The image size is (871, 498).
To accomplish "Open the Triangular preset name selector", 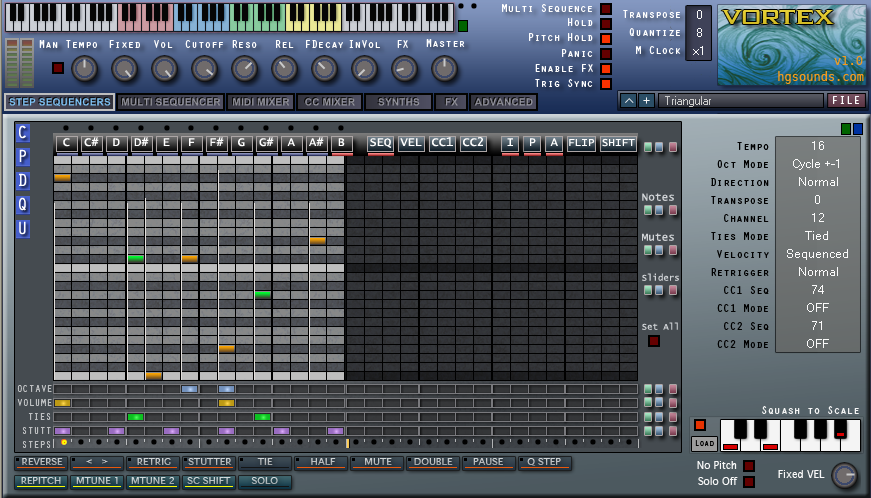I will coord(740,101).
